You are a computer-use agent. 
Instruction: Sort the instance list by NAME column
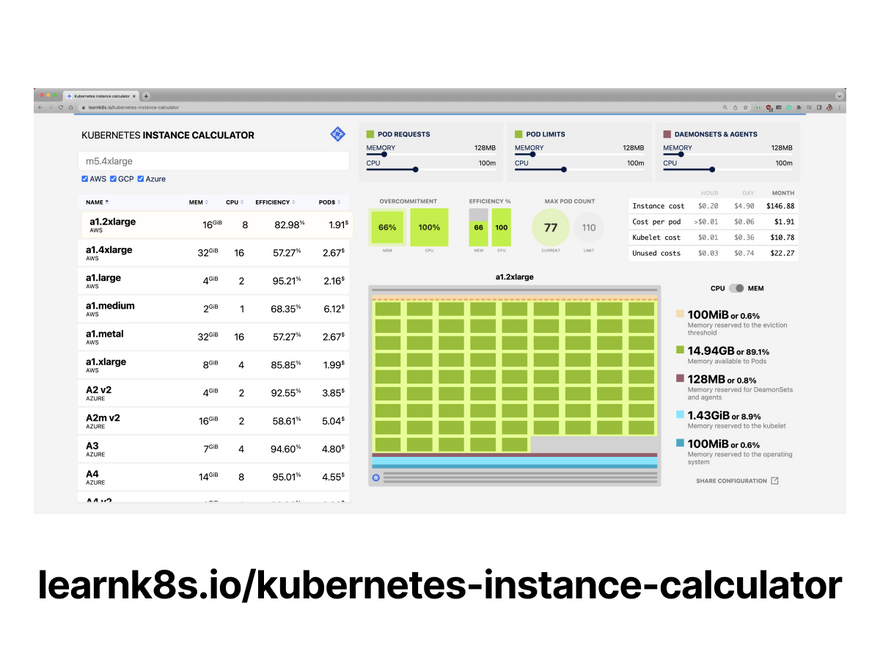(x=96, y=202)
